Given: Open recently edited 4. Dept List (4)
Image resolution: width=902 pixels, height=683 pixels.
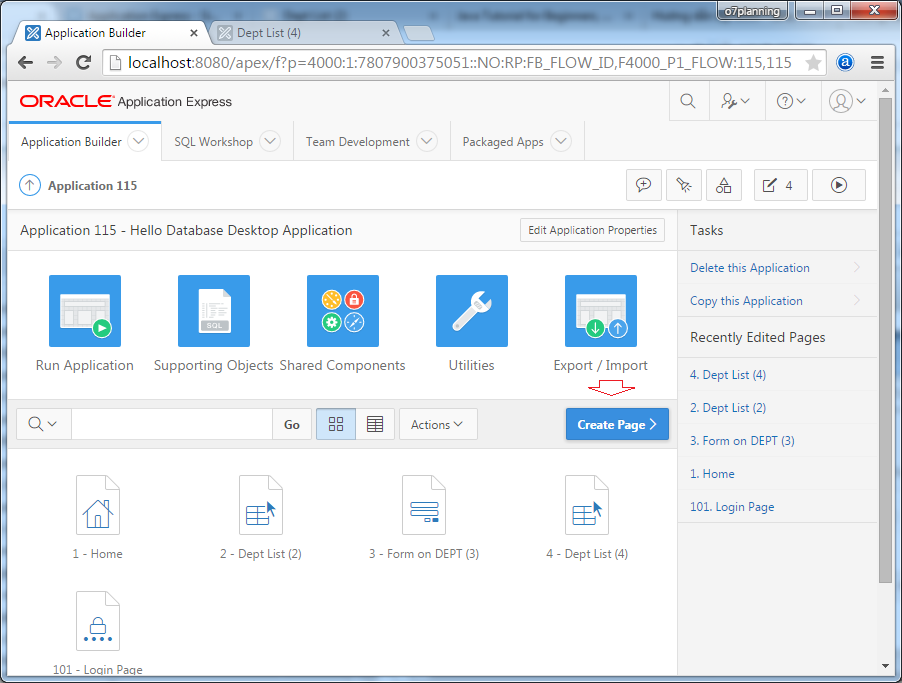Looking at the screenshot, I should [x=728, y=375].
